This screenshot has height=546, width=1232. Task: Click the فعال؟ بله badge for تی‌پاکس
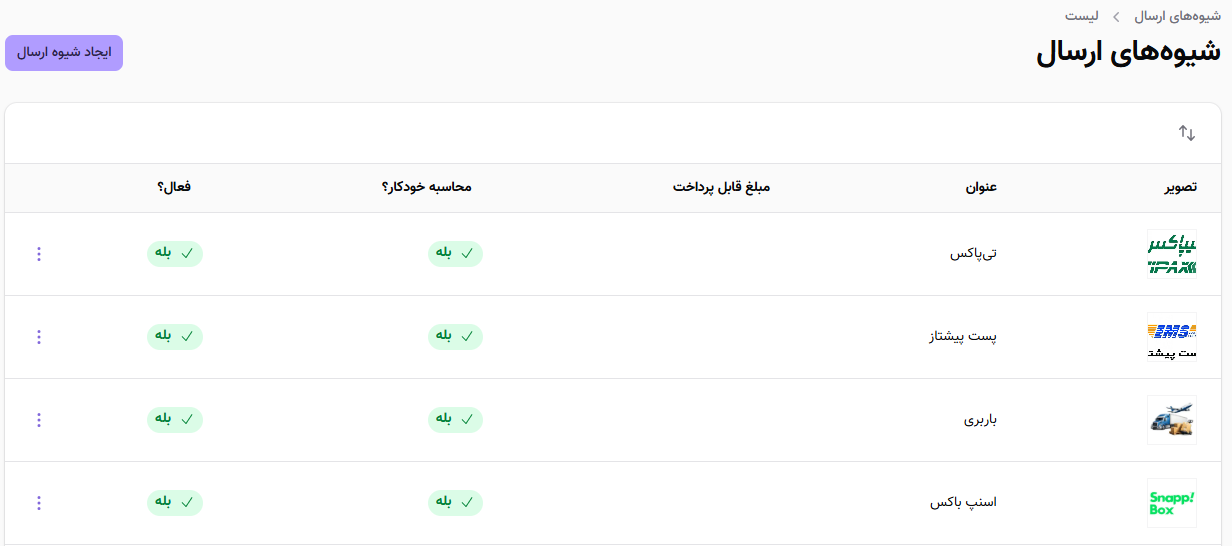click(175, 254)
